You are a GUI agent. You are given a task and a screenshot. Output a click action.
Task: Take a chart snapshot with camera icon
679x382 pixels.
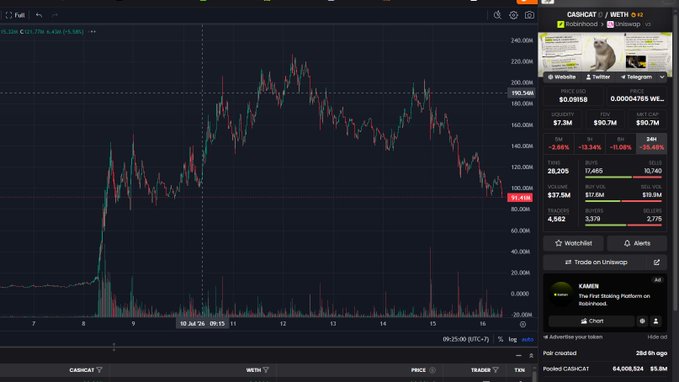(x=529, y=15)
